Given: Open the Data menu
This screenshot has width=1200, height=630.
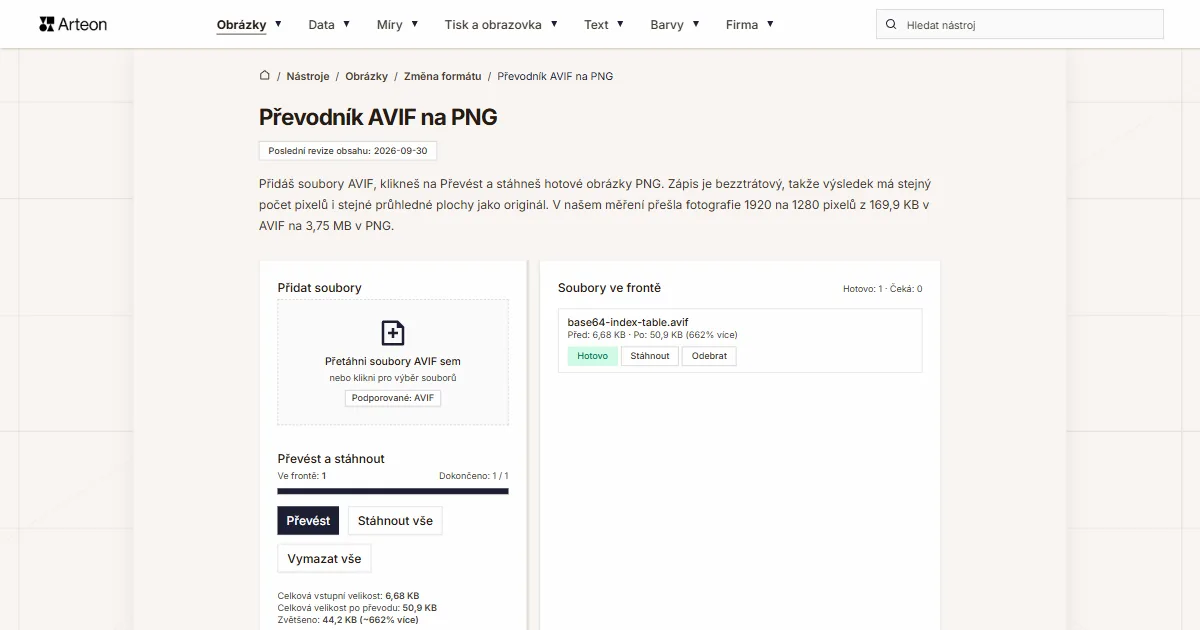Looking at the screenshot, I should click(321, 25).
